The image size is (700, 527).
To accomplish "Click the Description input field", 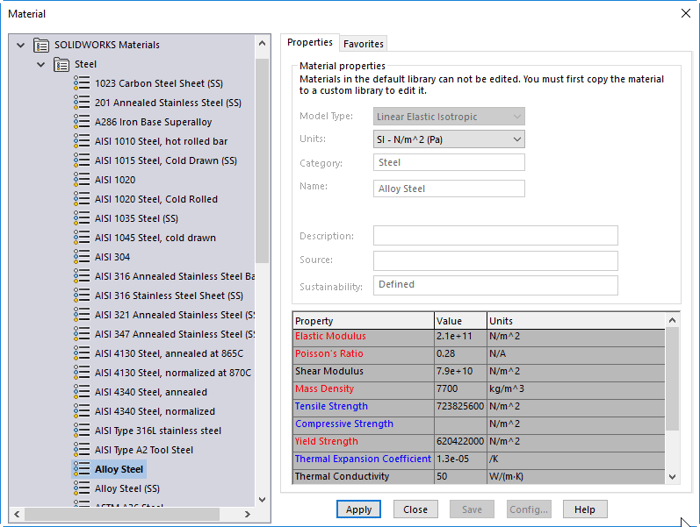I will pos(496,235).
